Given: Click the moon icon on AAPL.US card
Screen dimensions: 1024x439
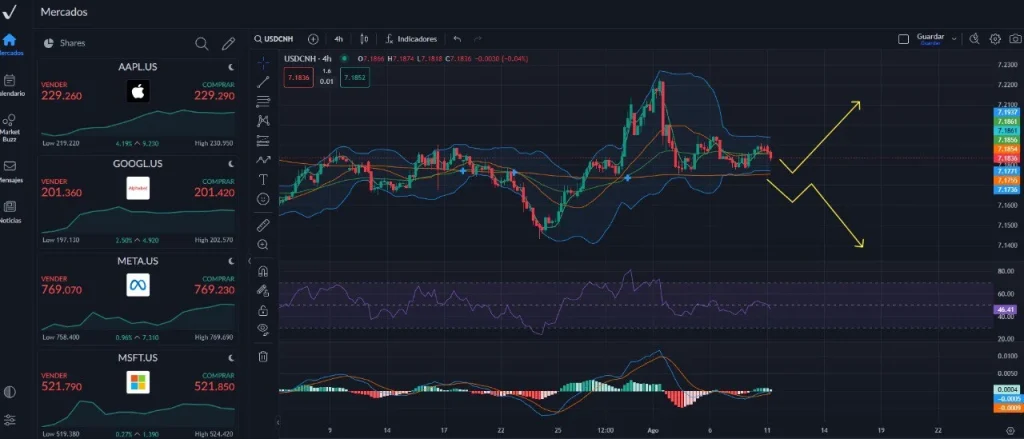Looking at the screenshot, I should point(231,67).
